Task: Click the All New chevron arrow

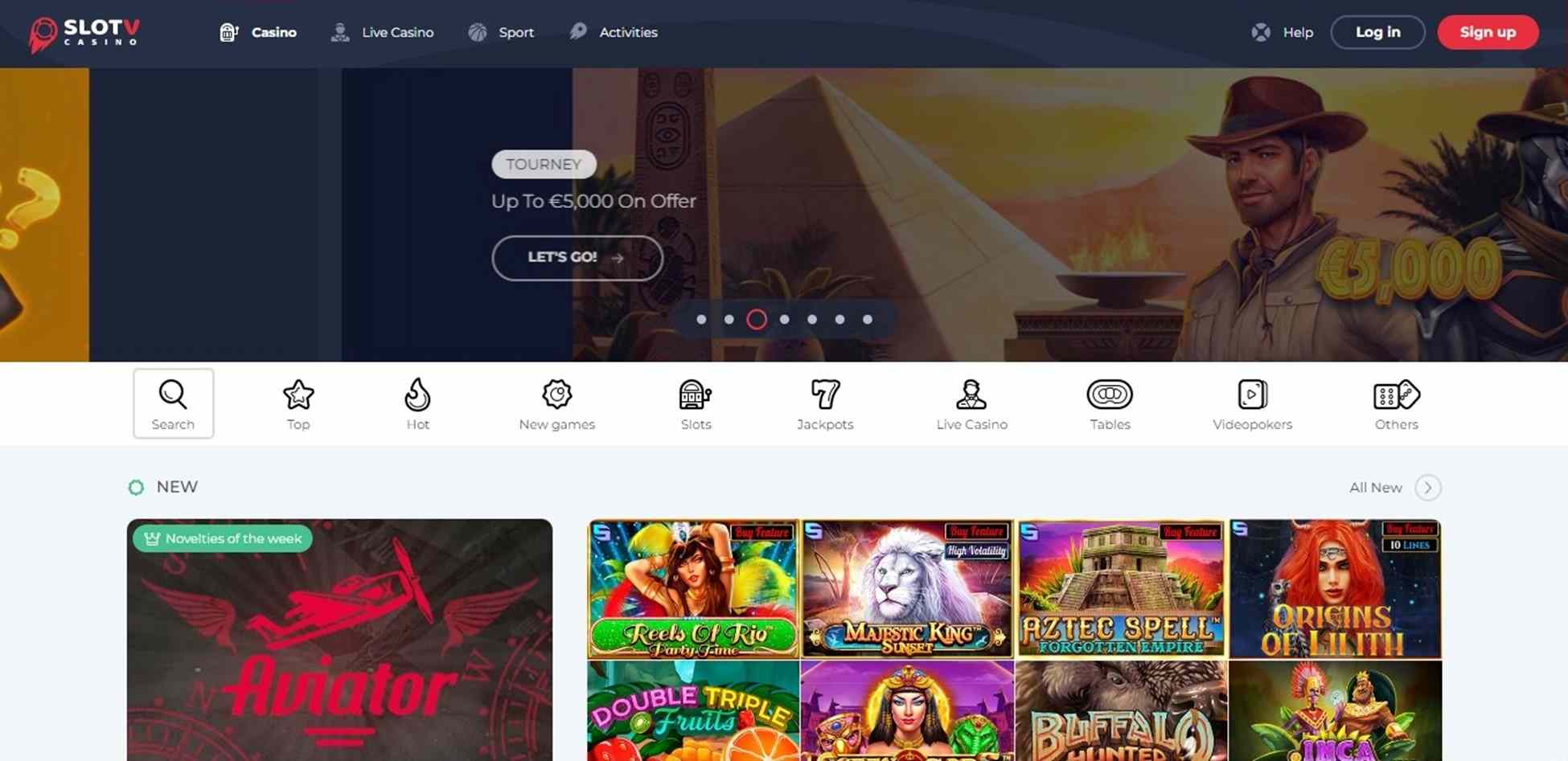Action: 1428,488
